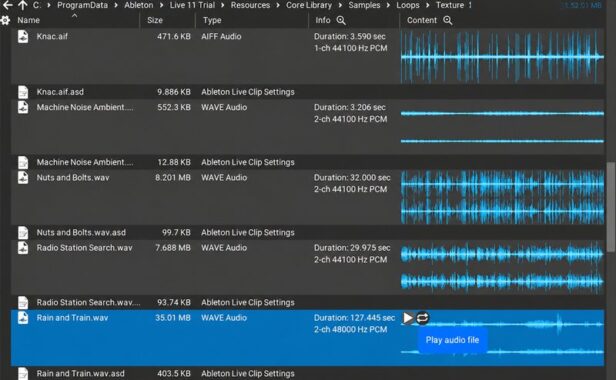Click the Content column header
This screenshot has height=380, width=616.
coord(422,20)
